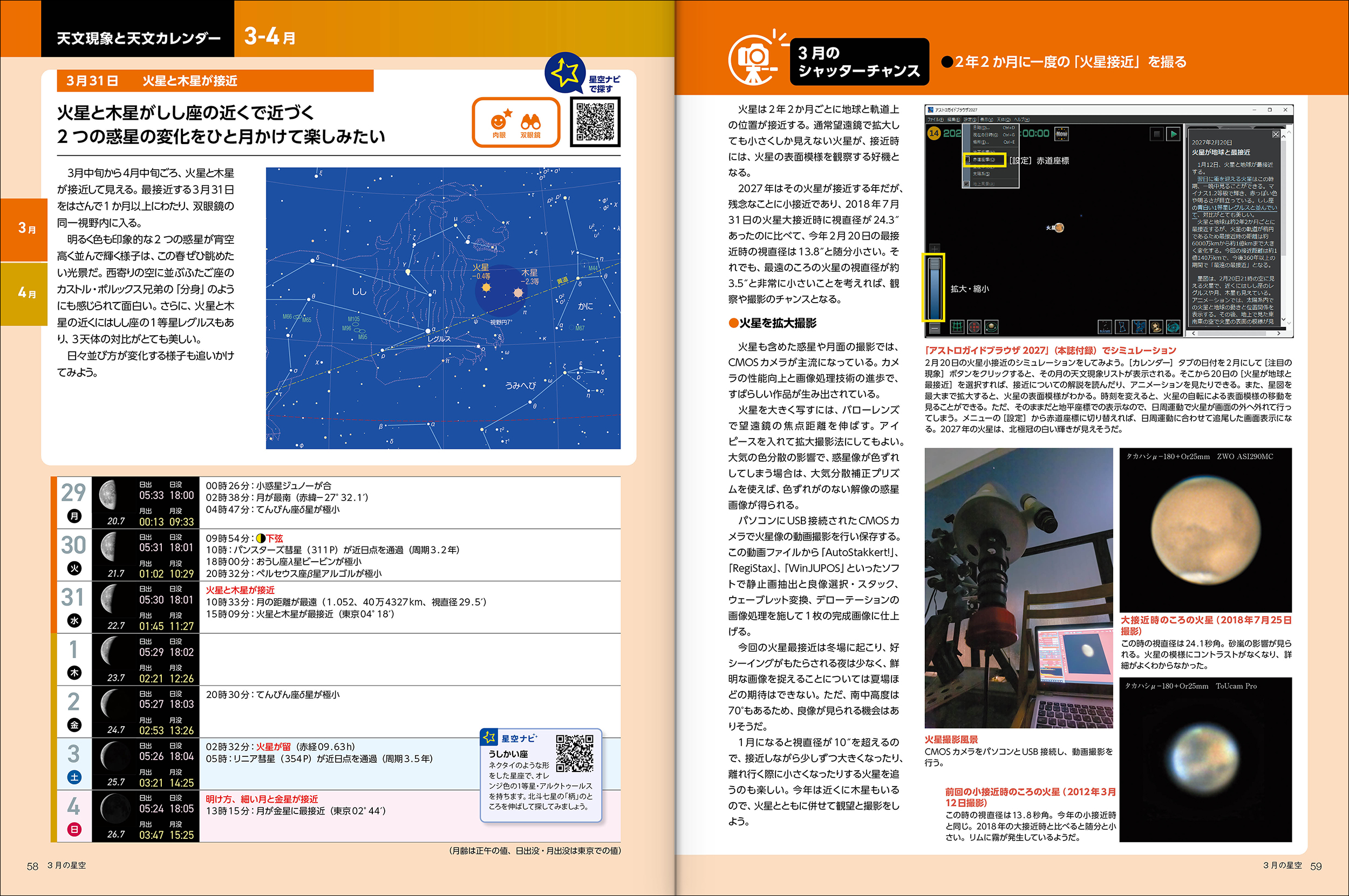The image size is (1349, 896).
Task: Choose 現在の日時 in the 設定 menu
Action: [994, 135]
